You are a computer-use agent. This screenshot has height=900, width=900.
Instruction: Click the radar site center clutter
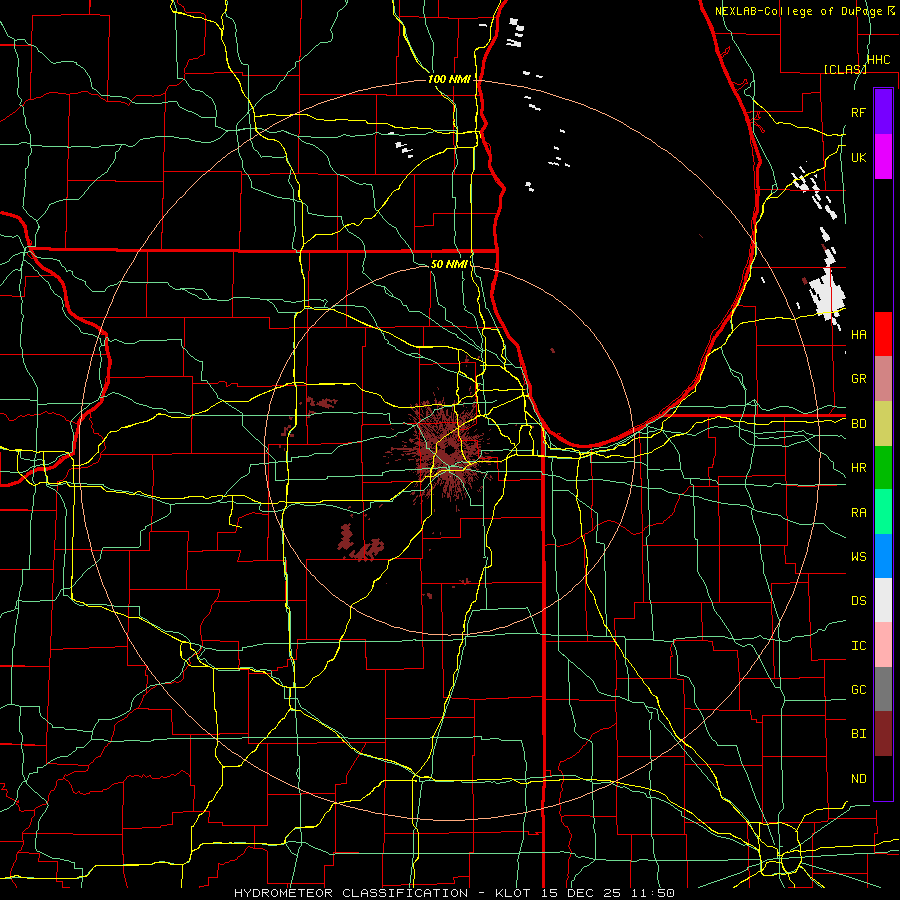pyautogui.click(x=448, y=451)
